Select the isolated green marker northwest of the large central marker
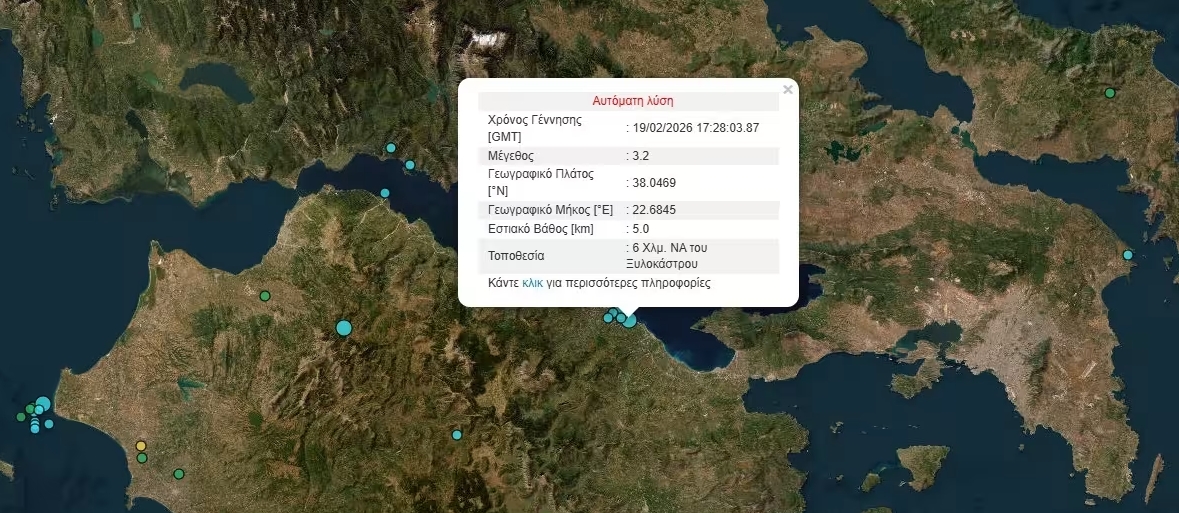Viewport: 1179px width, 513px height. (x=265, y=295)
